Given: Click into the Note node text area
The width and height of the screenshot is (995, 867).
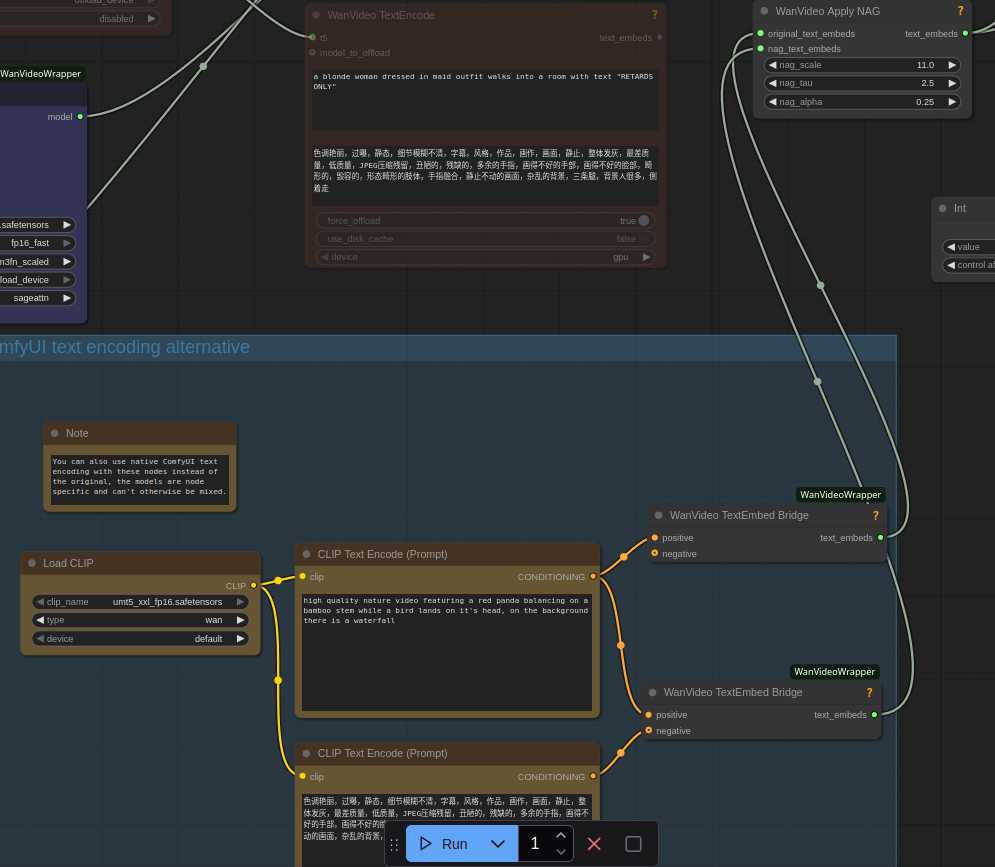Looking at the screenshot, I should (140, 480).
